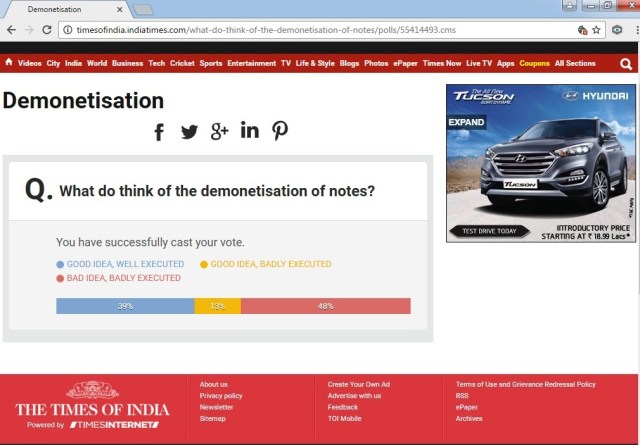Share via the Google Plus icon
The width and height of the screenshot is (640, 445).
tap(219, 132)
